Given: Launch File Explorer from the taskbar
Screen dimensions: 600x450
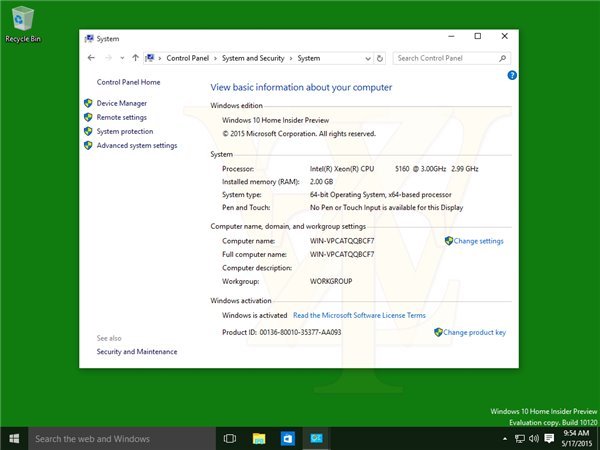Looking at the screenshot, I should 258,438.
